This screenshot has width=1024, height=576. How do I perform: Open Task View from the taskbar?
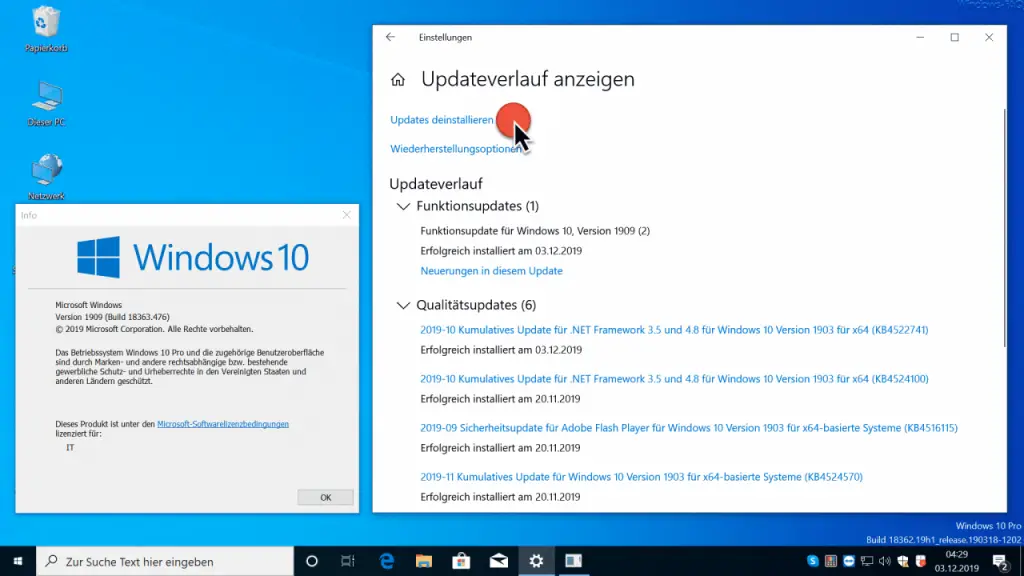click(x=347, y=561)
